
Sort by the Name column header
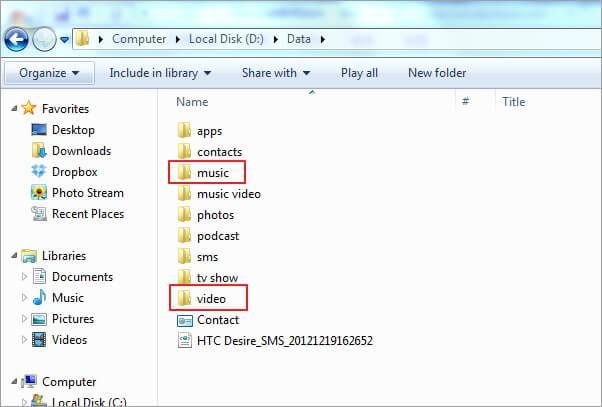click(192, 102)
